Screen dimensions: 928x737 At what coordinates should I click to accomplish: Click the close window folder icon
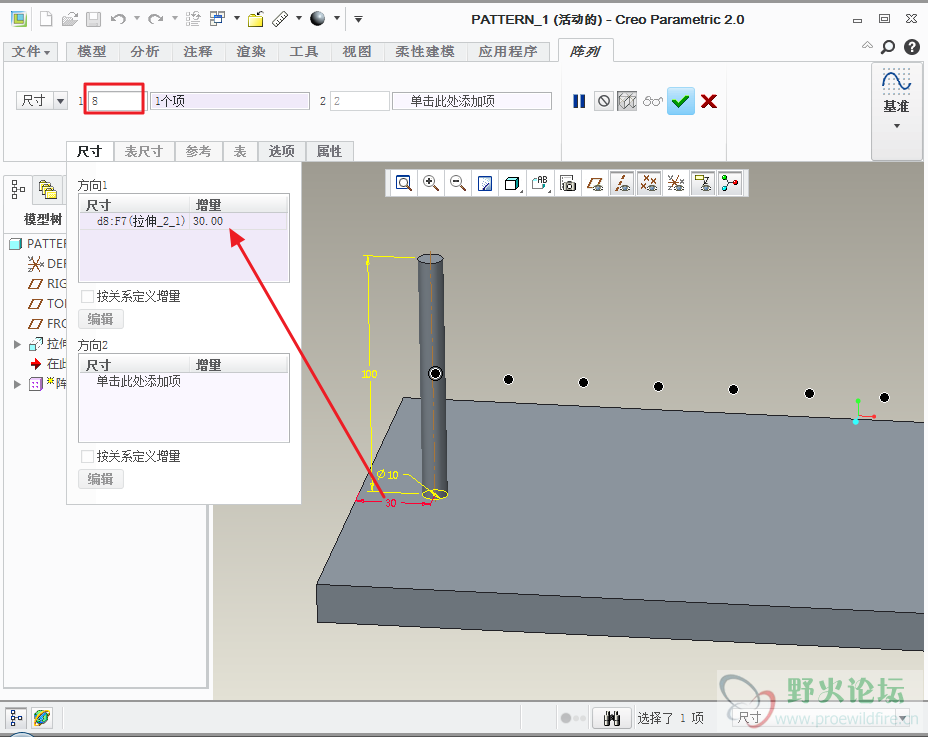pyautogui.click(x=256, y=19)
